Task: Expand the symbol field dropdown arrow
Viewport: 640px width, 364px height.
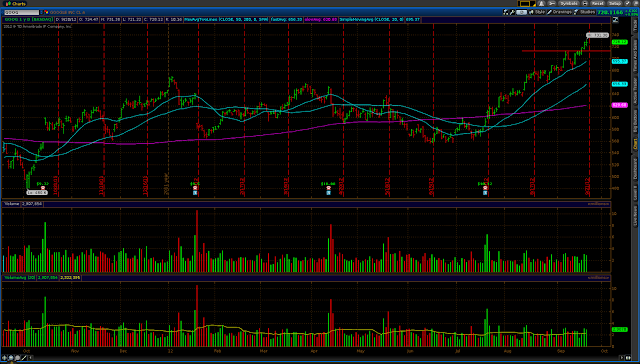Action: (x=41, y=13)
